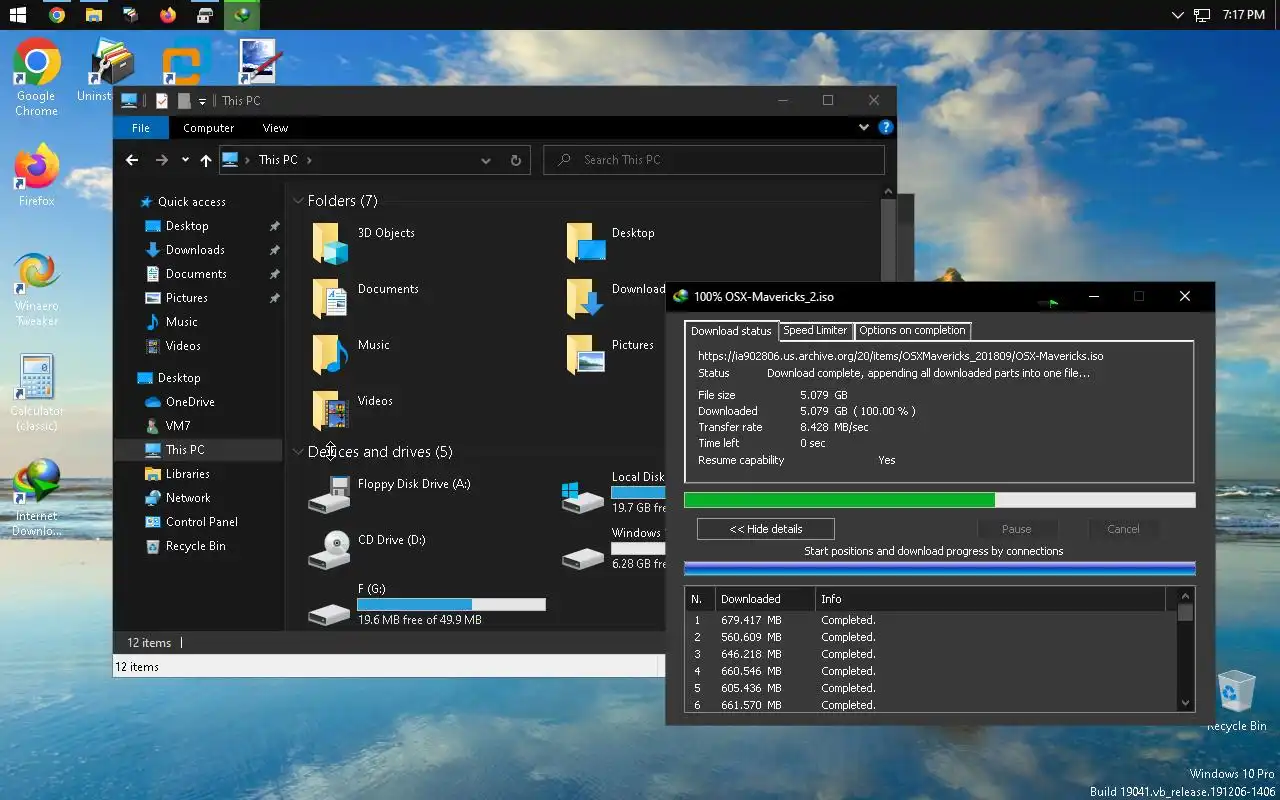Click the clock showing 7:17 PM

(x=1244, y=15)
